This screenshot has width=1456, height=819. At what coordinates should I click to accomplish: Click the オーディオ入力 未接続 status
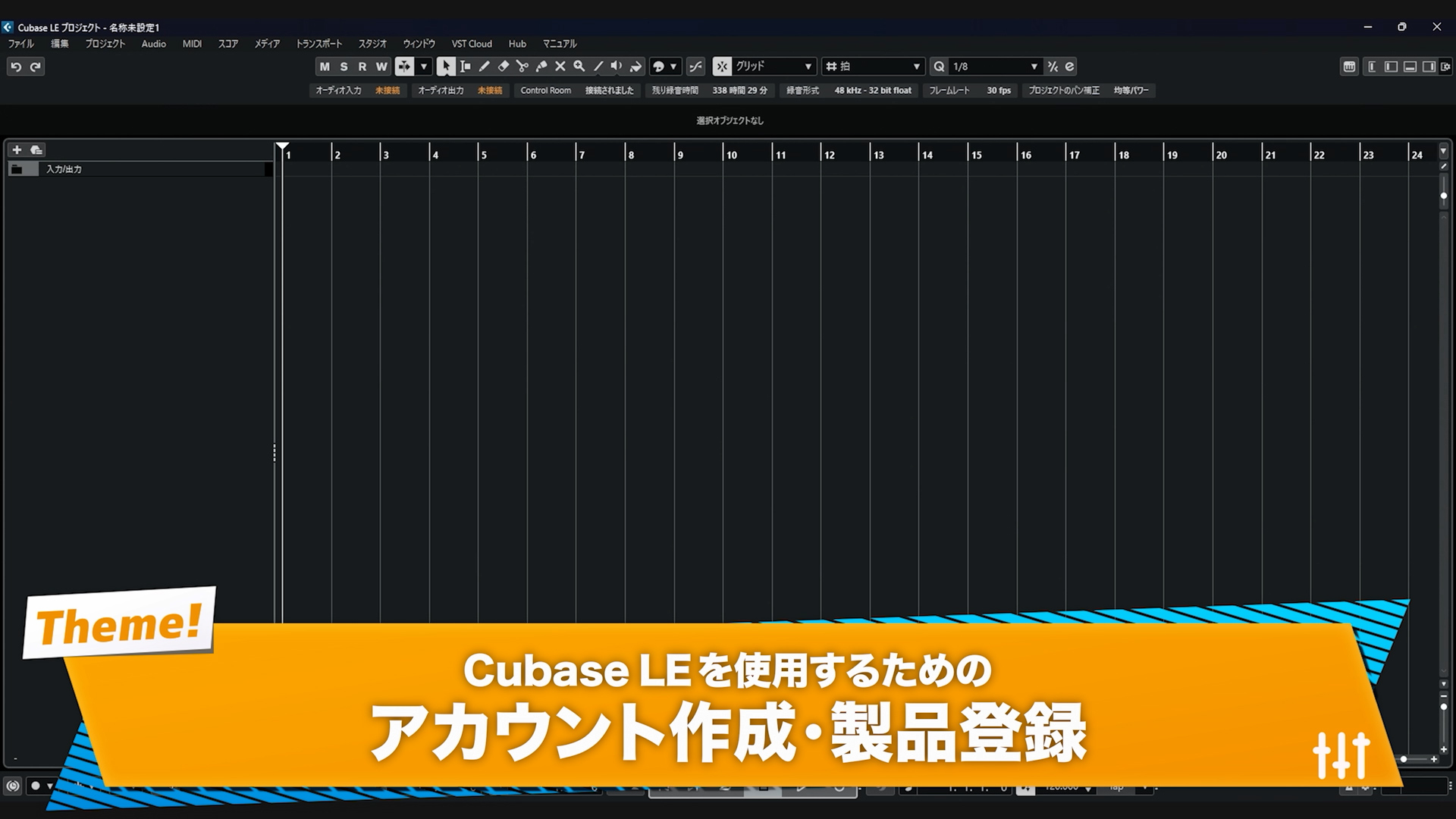click(x=358, y=90)
